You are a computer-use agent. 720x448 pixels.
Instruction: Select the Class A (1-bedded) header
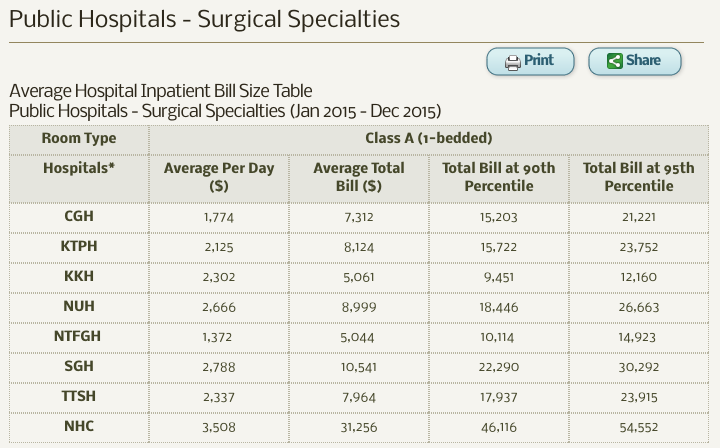(429, 139)
